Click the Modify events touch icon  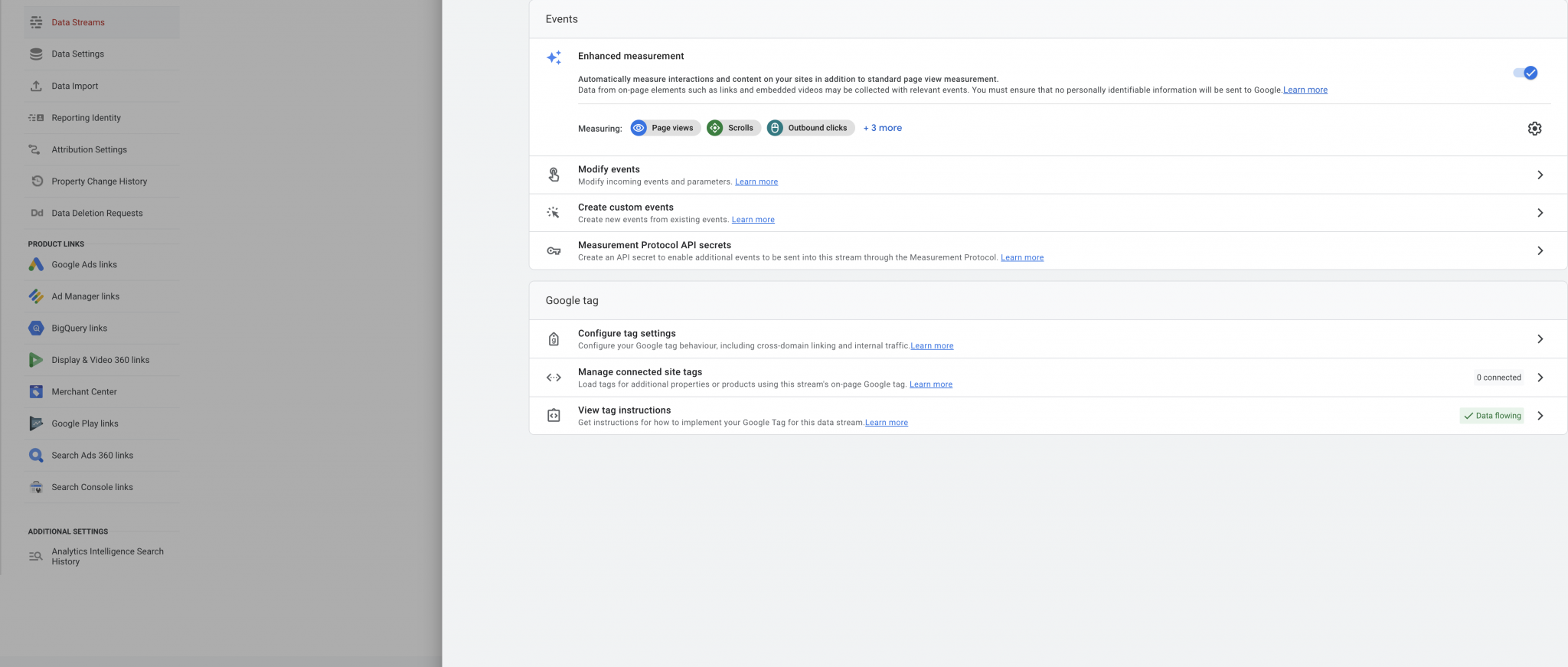pyautogui.click(x=554, y=175)
